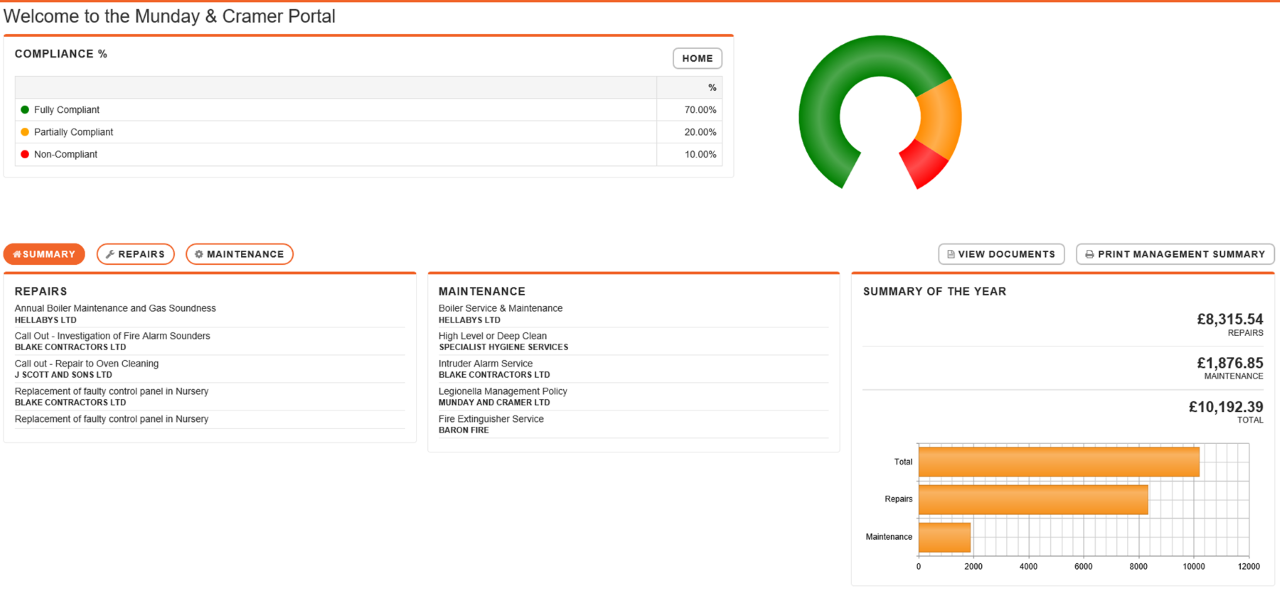Click the orange segment of donut chart

tap(942, 118)
